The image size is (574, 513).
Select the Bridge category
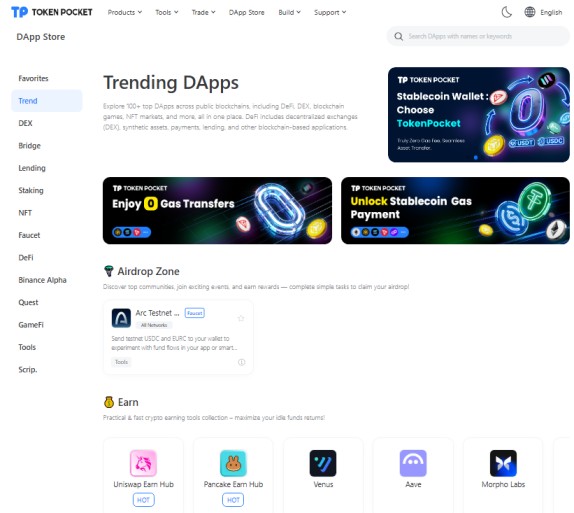pos(29,146)
